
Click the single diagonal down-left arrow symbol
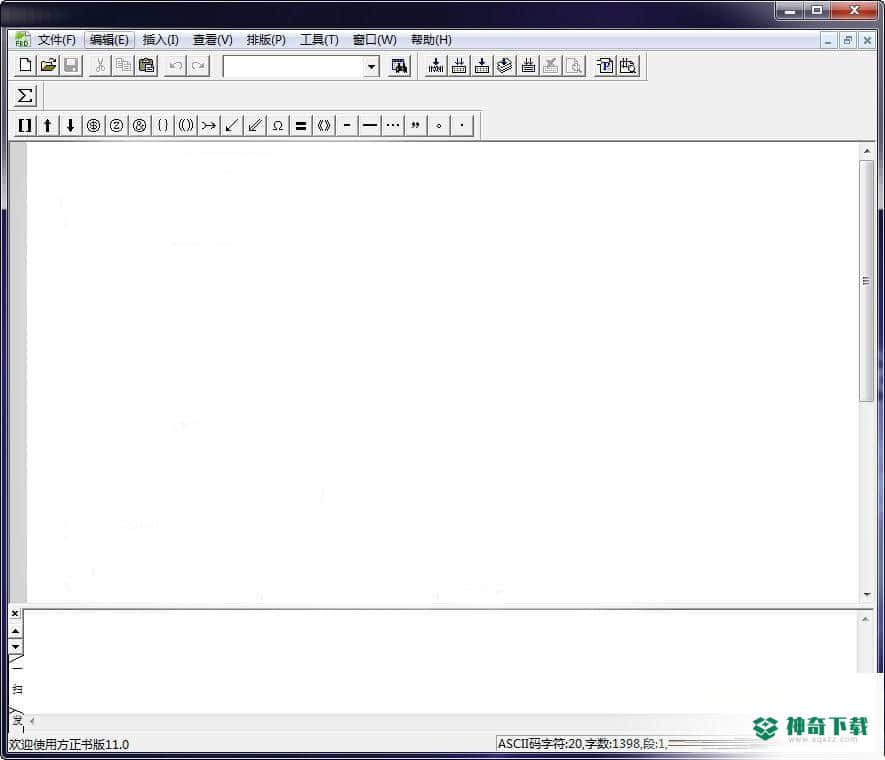(232, 125)
